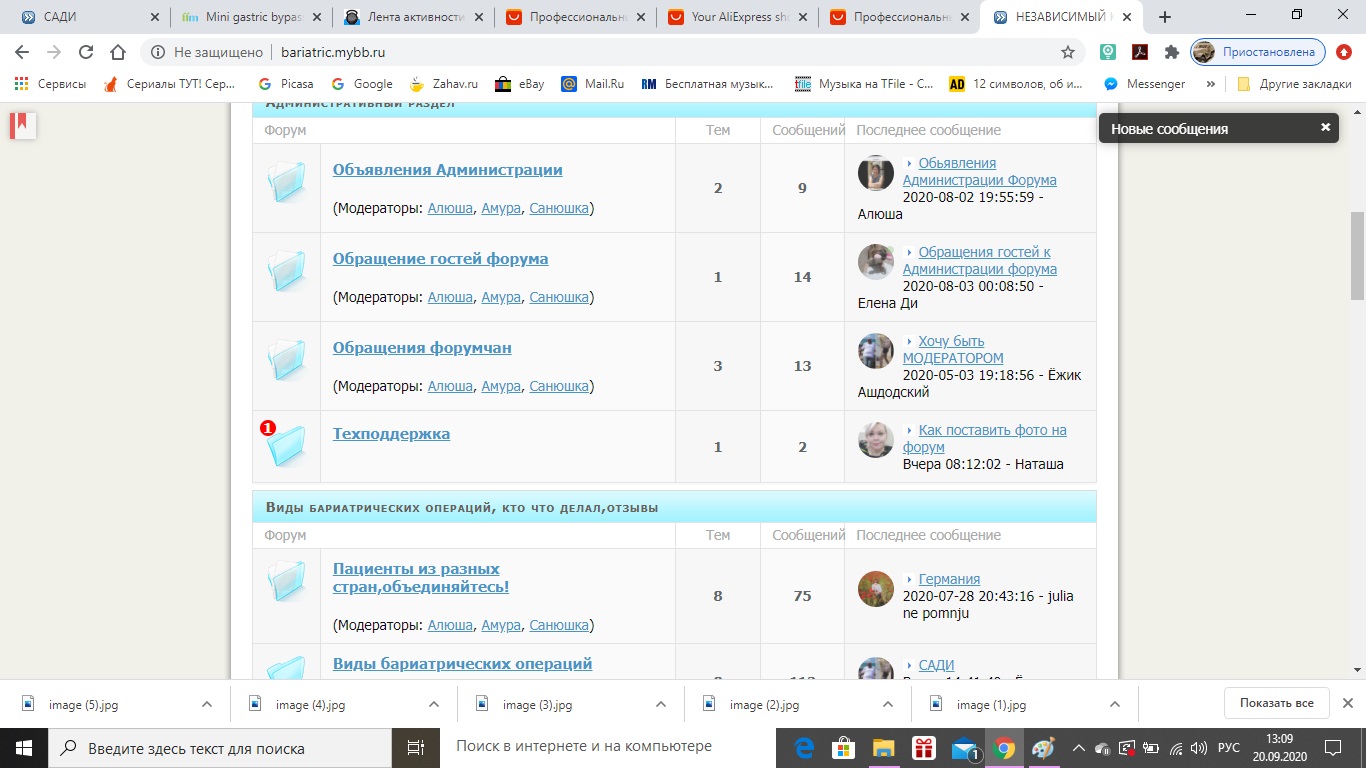
Task: Click the folder icon beside Обращение гостей форума
Action: [x=286, y=273]
